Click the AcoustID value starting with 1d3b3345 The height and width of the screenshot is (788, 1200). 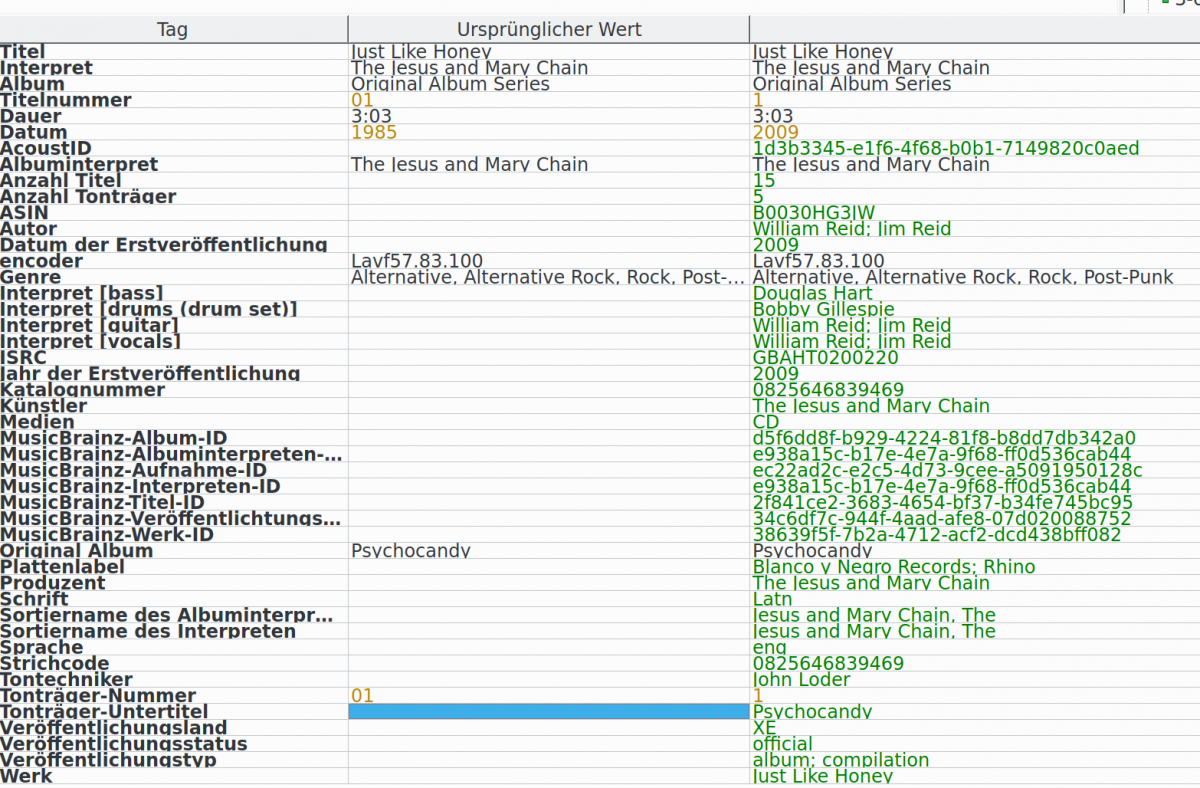coord(945,148)
